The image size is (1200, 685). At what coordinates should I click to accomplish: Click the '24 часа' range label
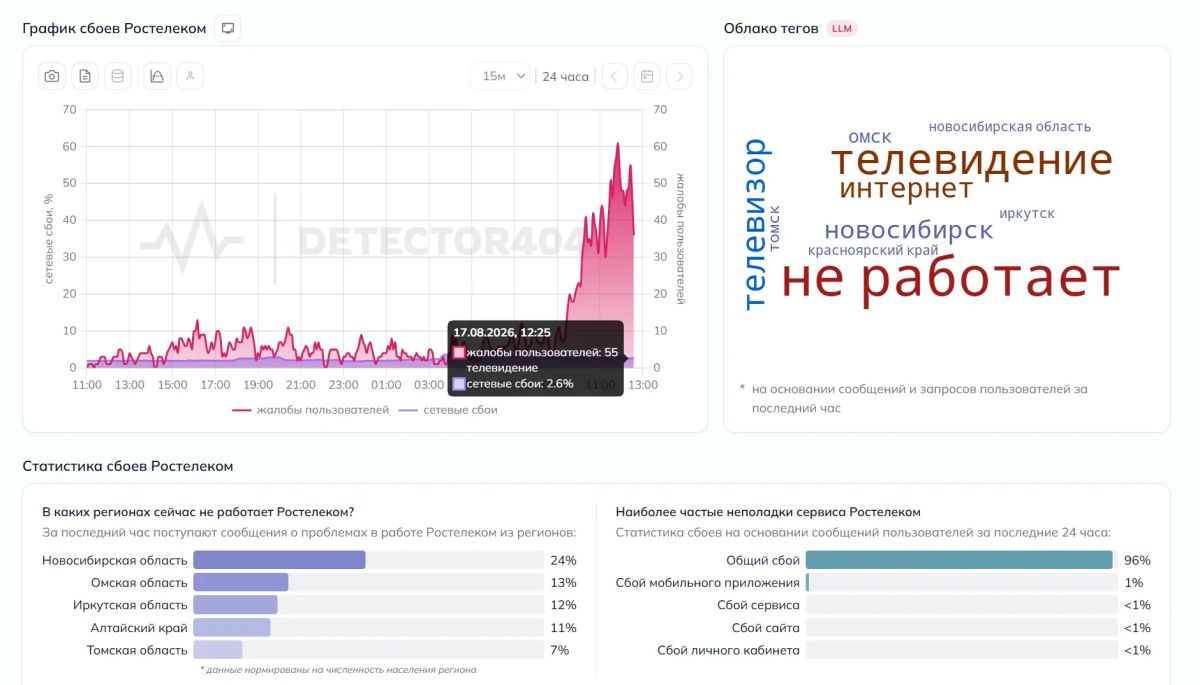coord(565,76)
